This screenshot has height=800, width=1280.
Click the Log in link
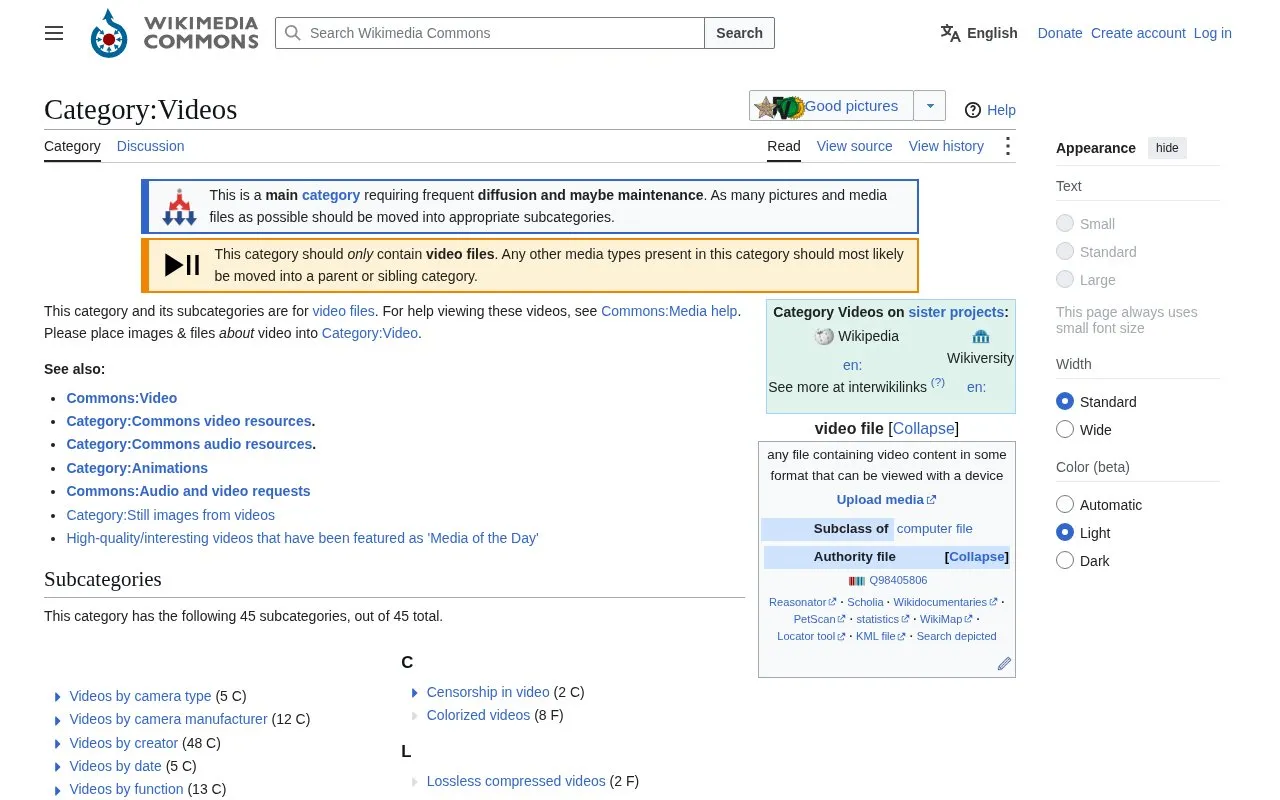click(1213, 33)
